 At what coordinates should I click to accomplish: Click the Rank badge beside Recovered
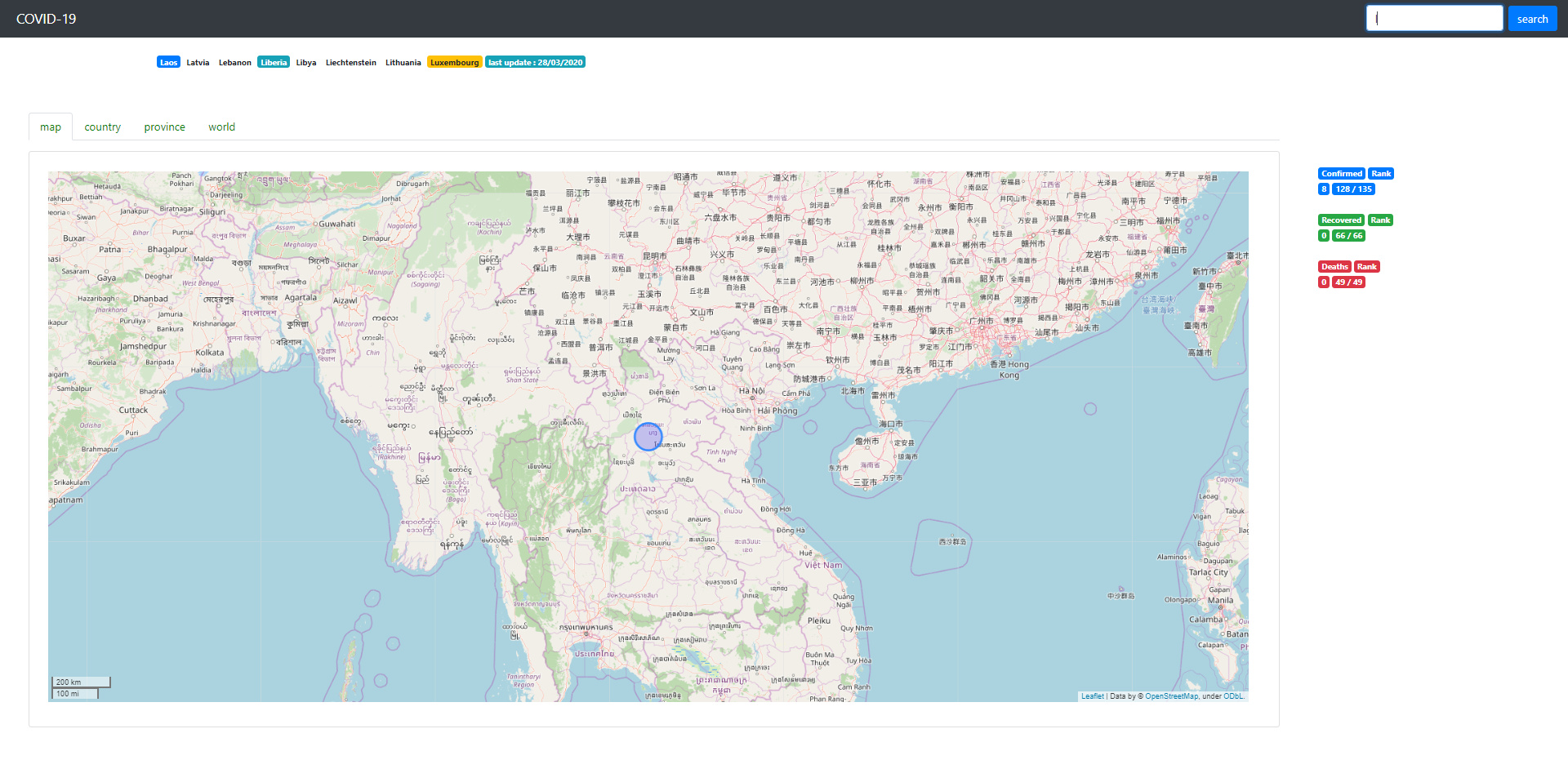[x=1380, y=220]
